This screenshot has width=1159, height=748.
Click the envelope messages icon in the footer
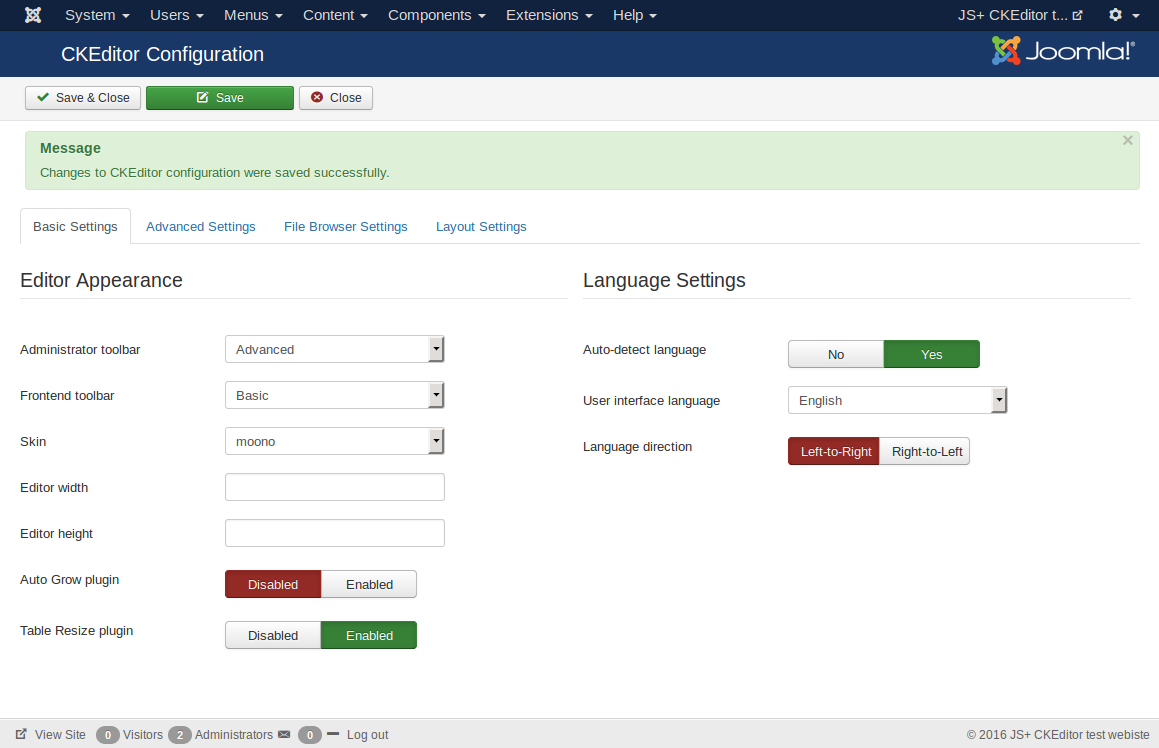click(284, 734)
